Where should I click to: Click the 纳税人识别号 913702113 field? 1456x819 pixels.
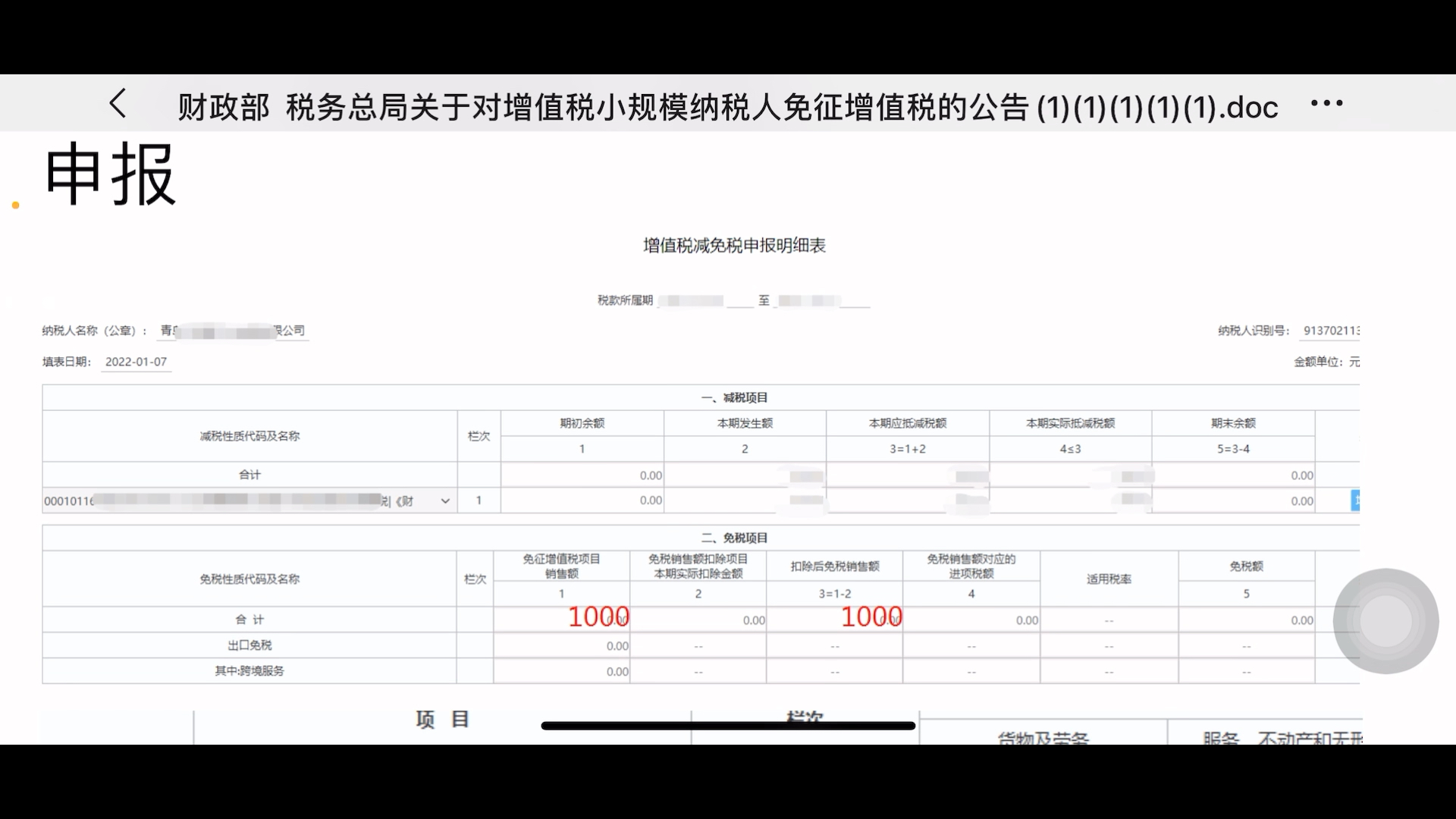[1331, 331]
